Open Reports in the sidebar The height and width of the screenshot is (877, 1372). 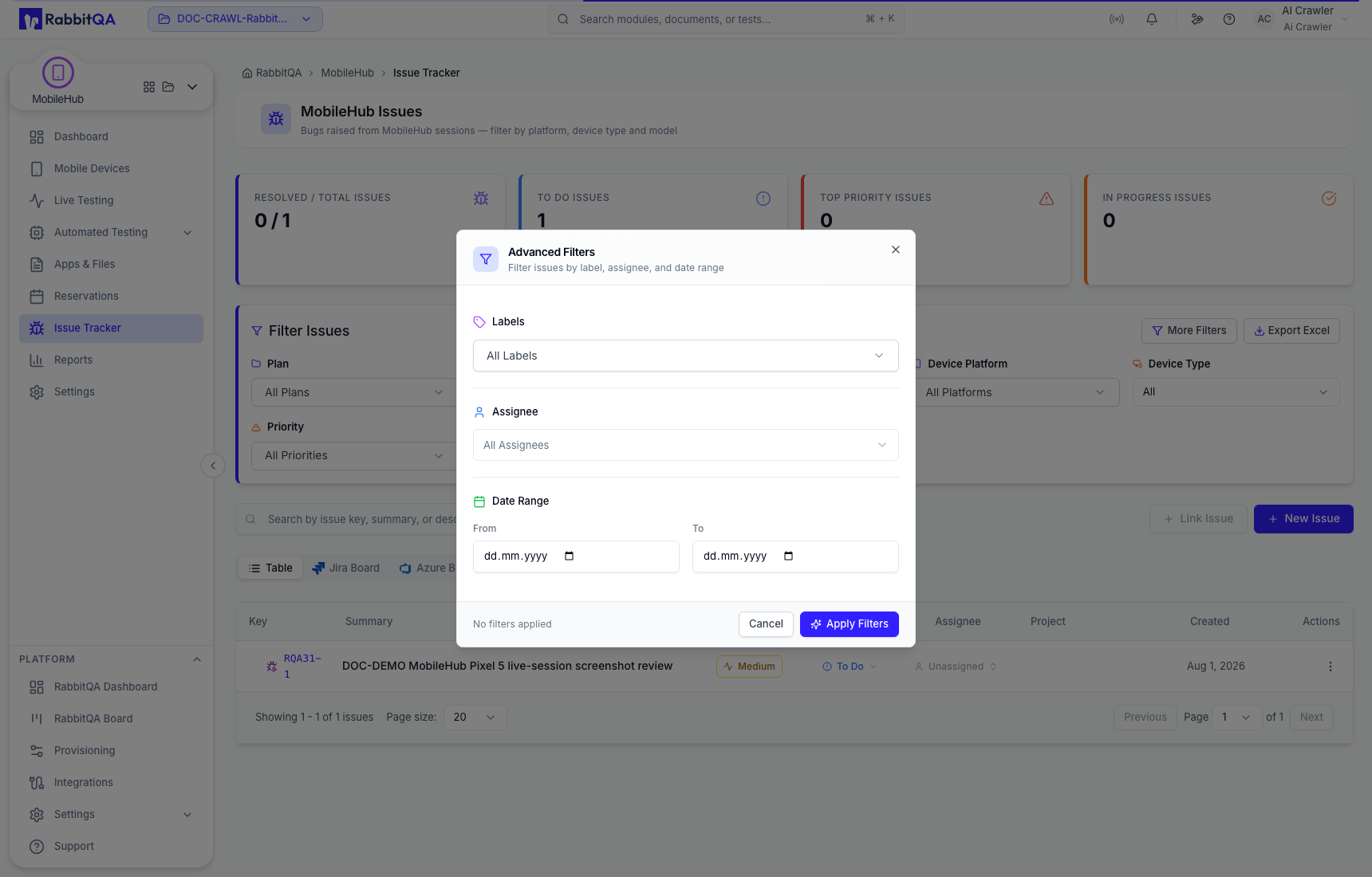111,360
